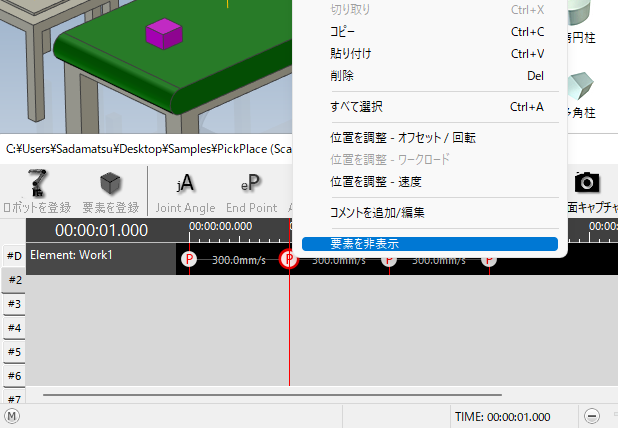This screenshot has width=618, height=428.
Task: Click the highlighted P keyframe at playhead
Action: point(289,259)
